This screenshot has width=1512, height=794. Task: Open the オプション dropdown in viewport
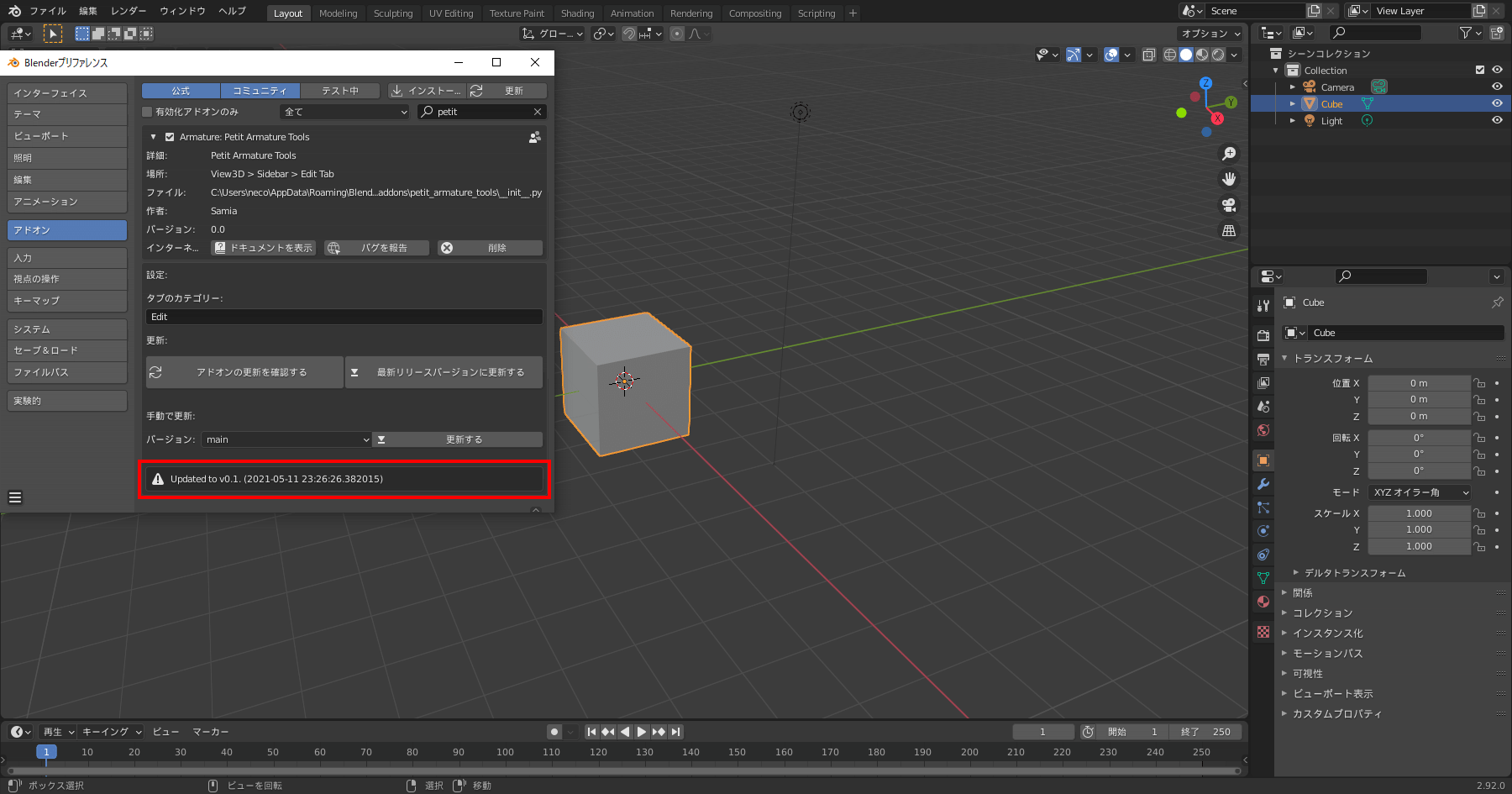click(1210, 34)
